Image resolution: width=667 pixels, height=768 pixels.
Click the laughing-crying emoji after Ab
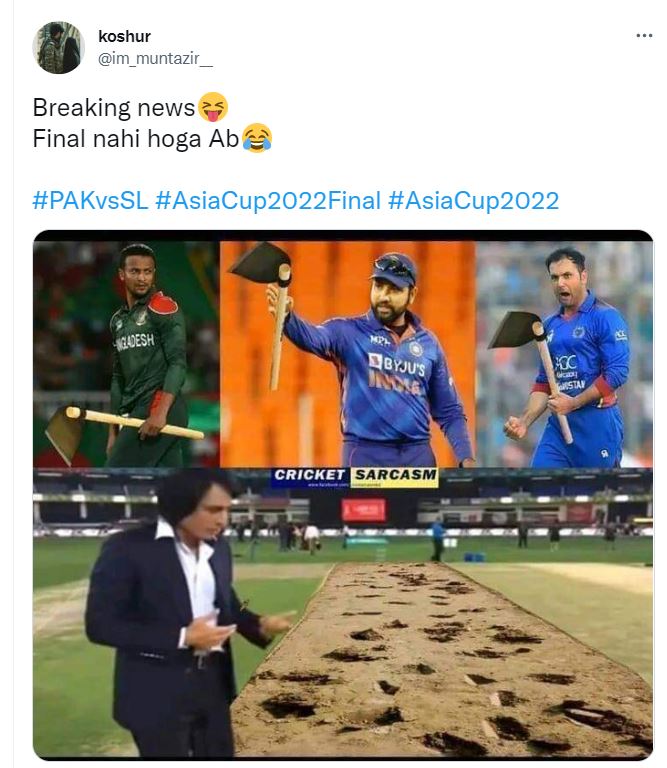pyautogui.click(x=257, y=136)
